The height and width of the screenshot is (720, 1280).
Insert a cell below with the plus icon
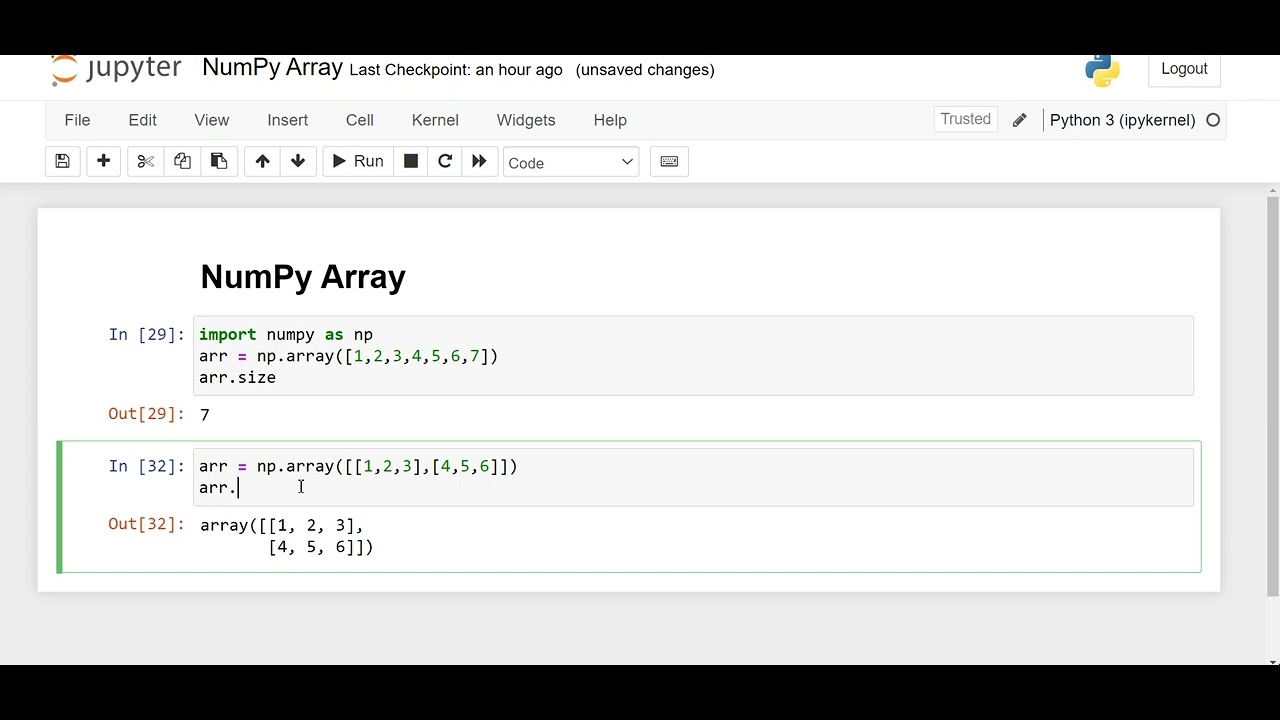click(x=103, y=162)
